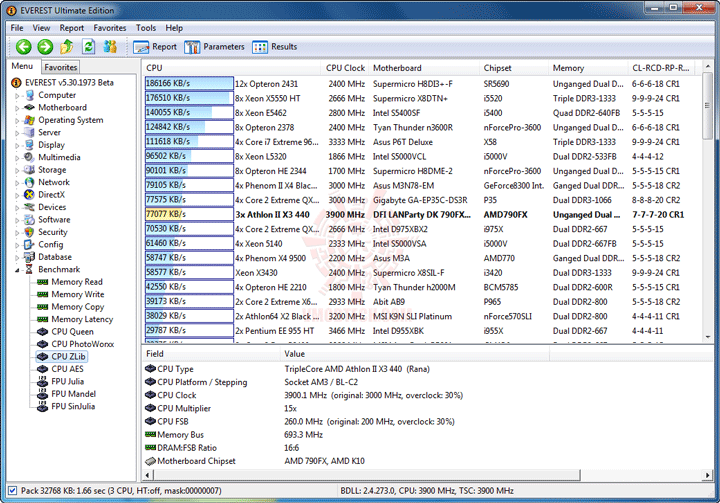Open the Report toolbar button

[155, 47]
